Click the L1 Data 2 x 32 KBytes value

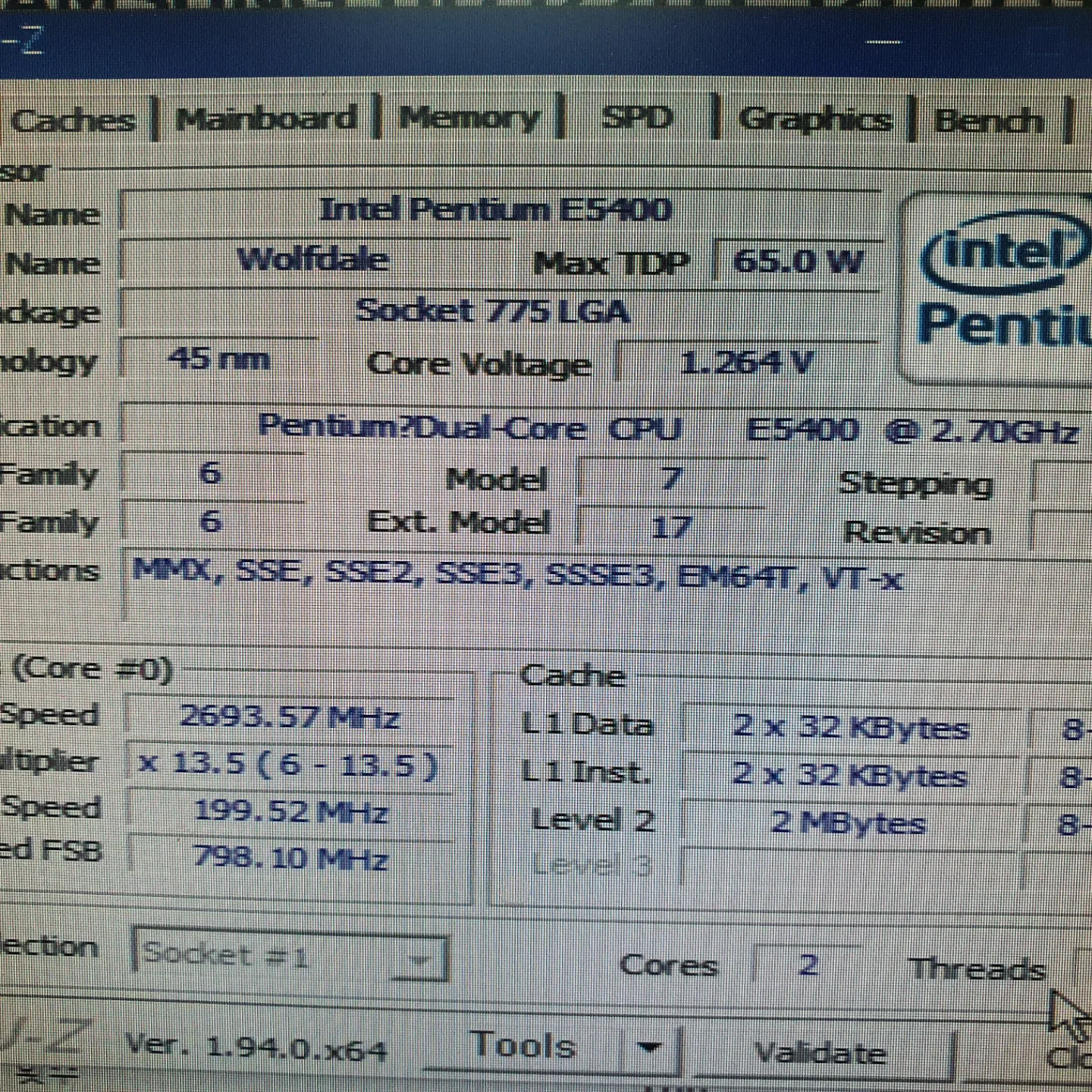click(851, 728)
